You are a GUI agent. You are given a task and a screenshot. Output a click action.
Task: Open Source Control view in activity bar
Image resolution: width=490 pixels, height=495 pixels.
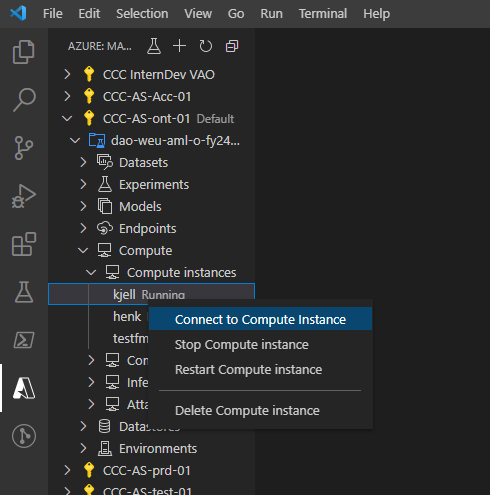click(24, 148)
